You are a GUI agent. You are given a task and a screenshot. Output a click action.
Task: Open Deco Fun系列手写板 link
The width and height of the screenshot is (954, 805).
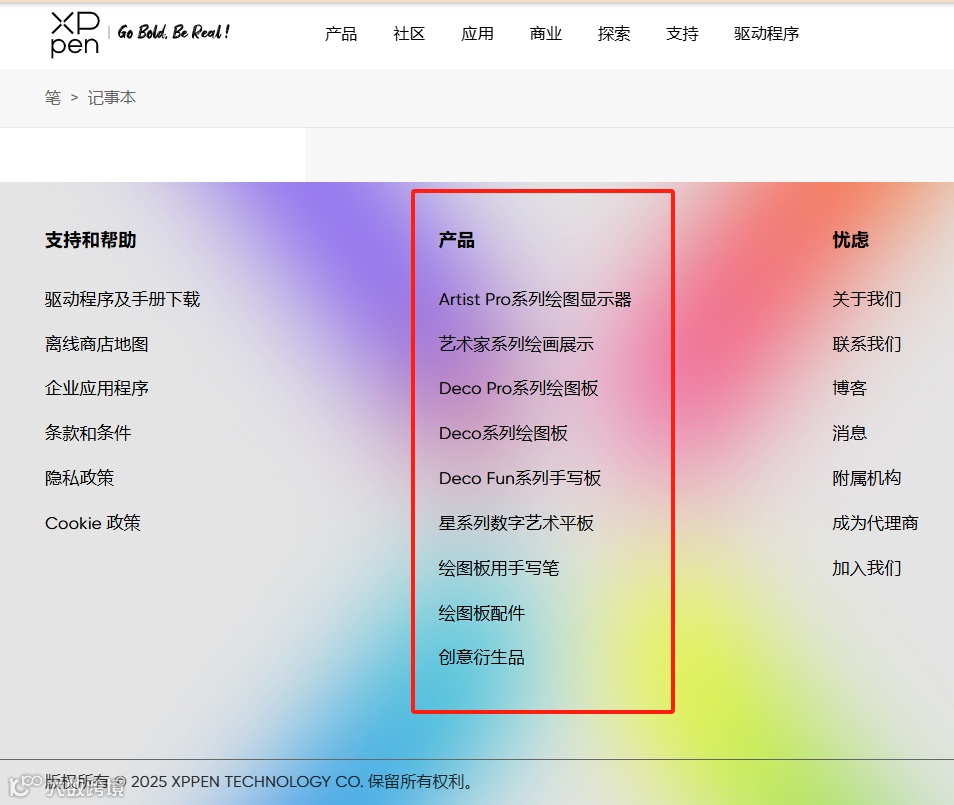click(520, 478)
